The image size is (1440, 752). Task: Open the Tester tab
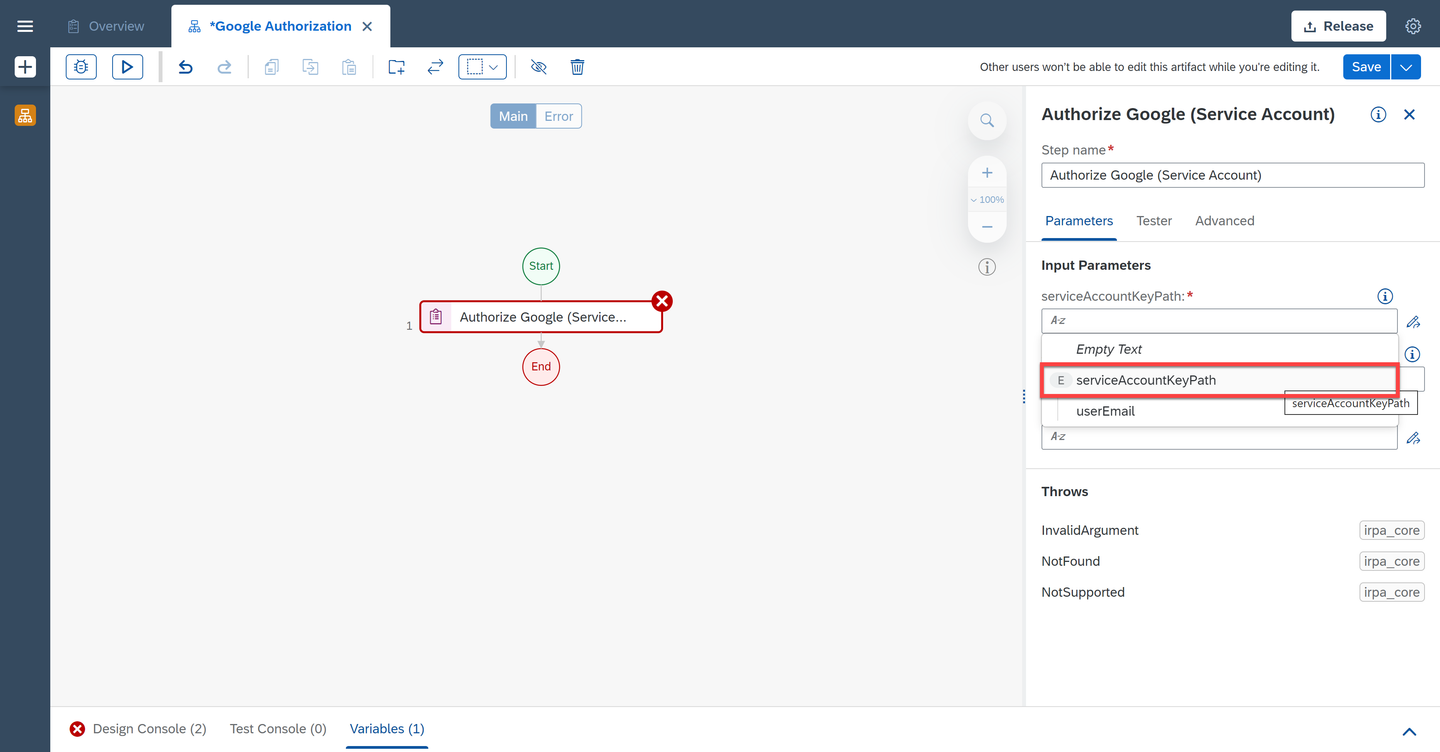[x=1154, y=221]
